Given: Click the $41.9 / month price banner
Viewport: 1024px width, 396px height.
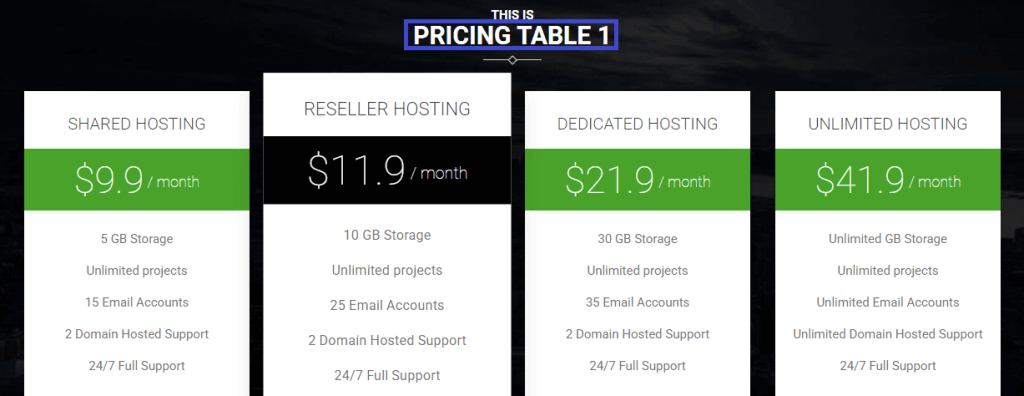Looking at the screenshot, I should point(888,180).
